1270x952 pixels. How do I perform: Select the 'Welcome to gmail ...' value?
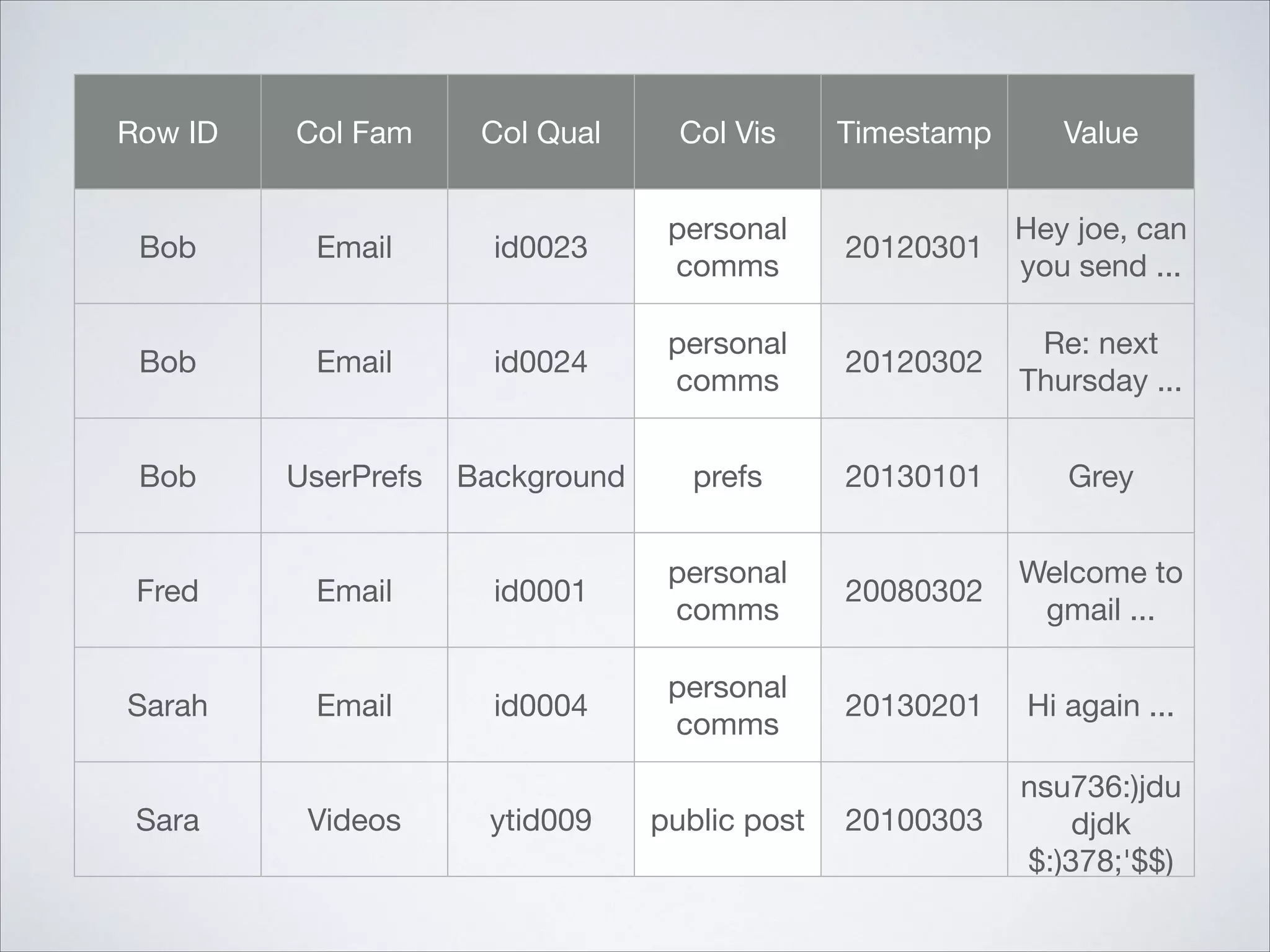tap(1101, 591)
